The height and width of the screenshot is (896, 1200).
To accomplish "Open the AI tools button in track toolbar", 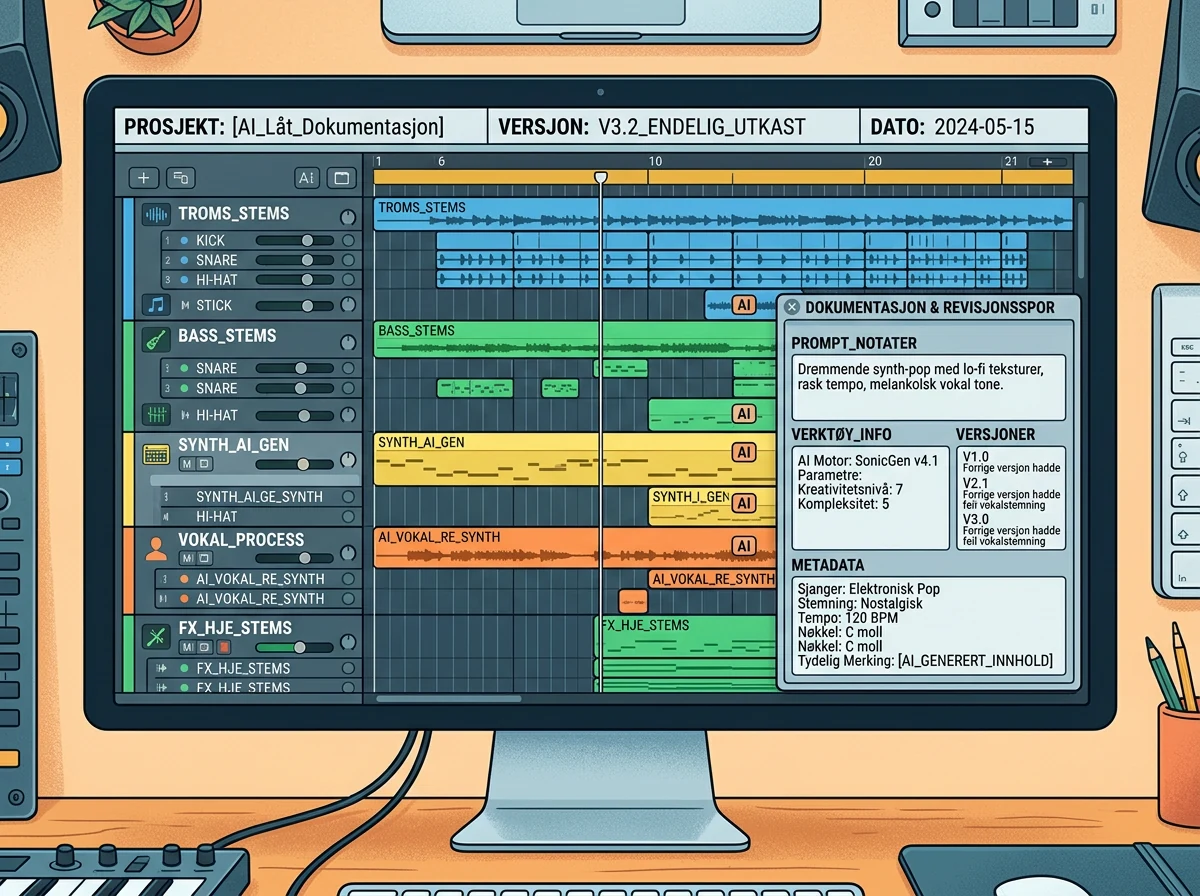I will point(307,178).
